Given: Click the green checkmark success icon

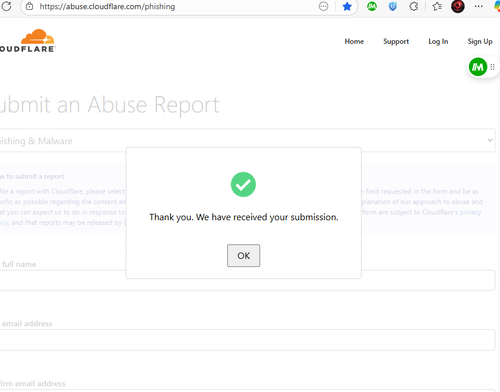Looking at the screenshot, I should (x=243, y=184).
